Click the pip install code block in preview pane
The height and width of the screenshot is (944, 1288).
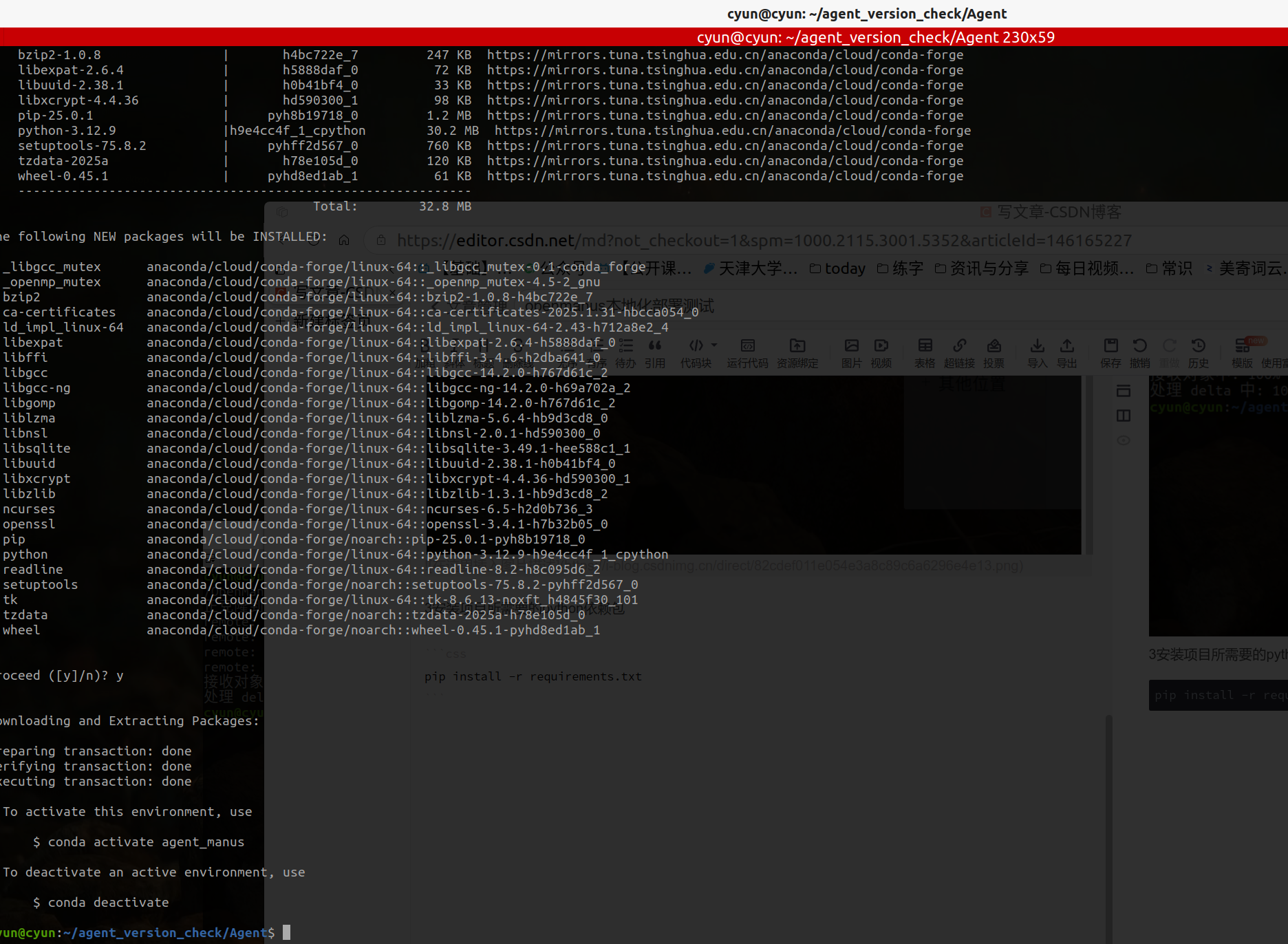click(1219, 695)
